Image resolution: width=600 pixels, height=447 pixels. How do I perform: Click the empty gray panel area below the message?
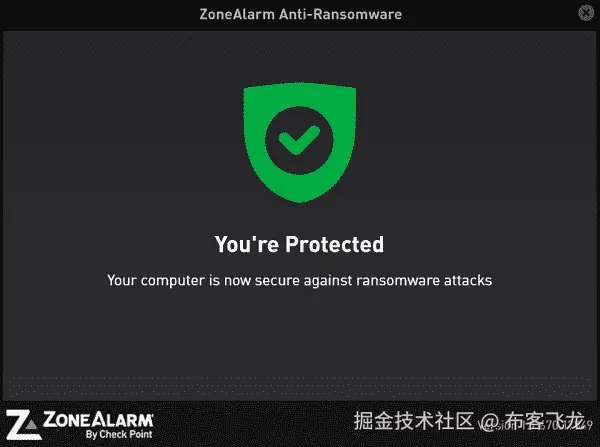coord(300,333)
